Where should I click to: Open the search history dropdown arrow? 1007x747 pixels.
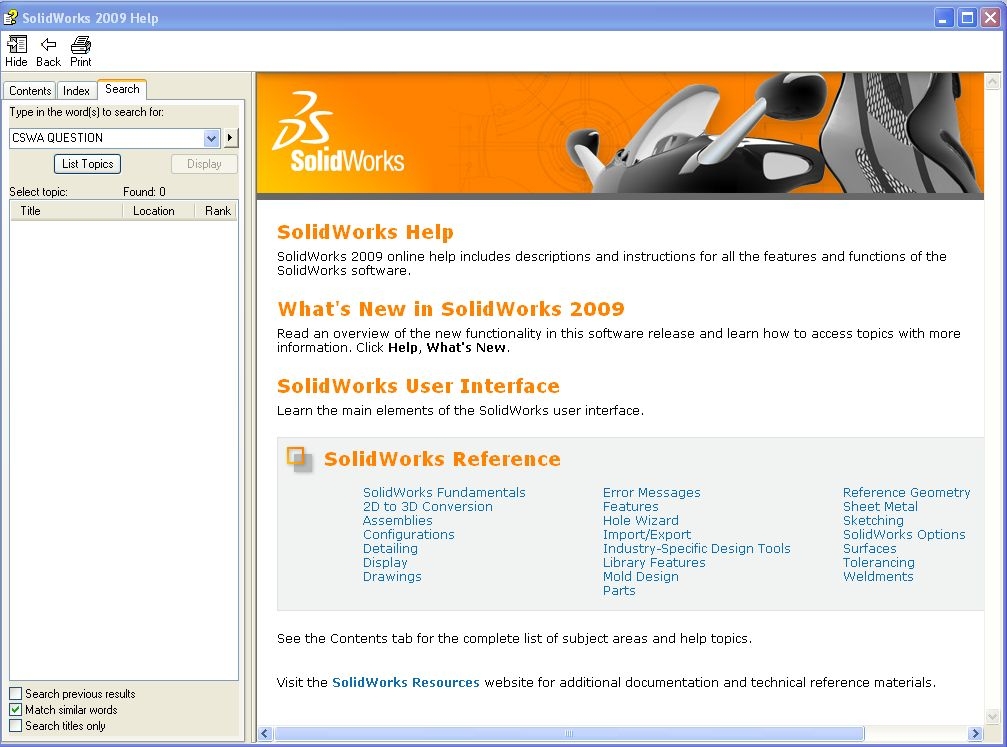pyautogui.click(x=211, y=138)
